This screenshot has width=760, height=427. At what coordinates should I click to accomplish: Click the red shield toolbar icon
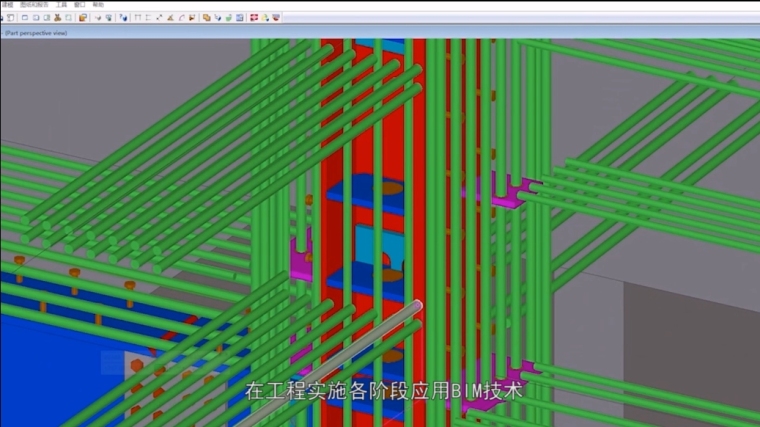(276, 17)
